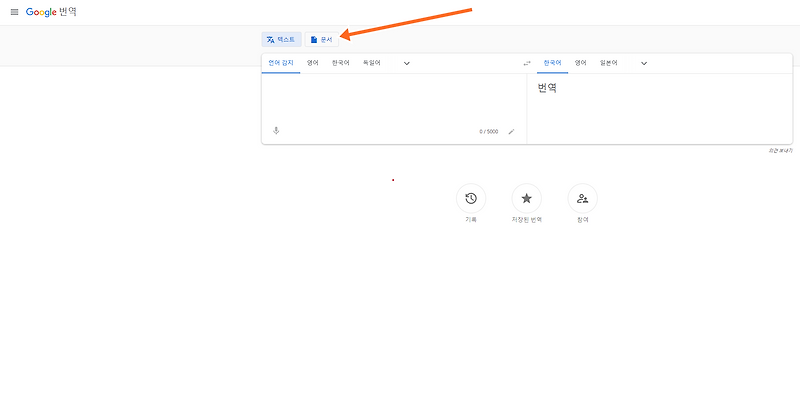This screenshot has height=405, width=800.
Task: Expand the target language list chevron
Action: pos(644,63)
